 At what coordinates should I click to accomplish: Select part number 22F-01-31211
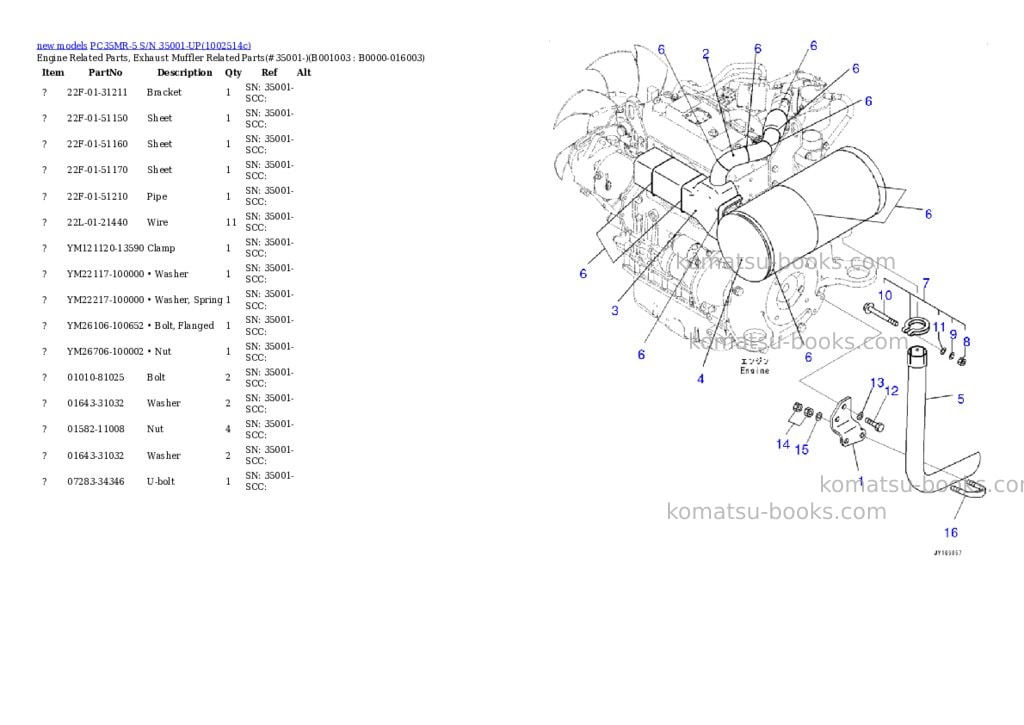pos(97,92)
